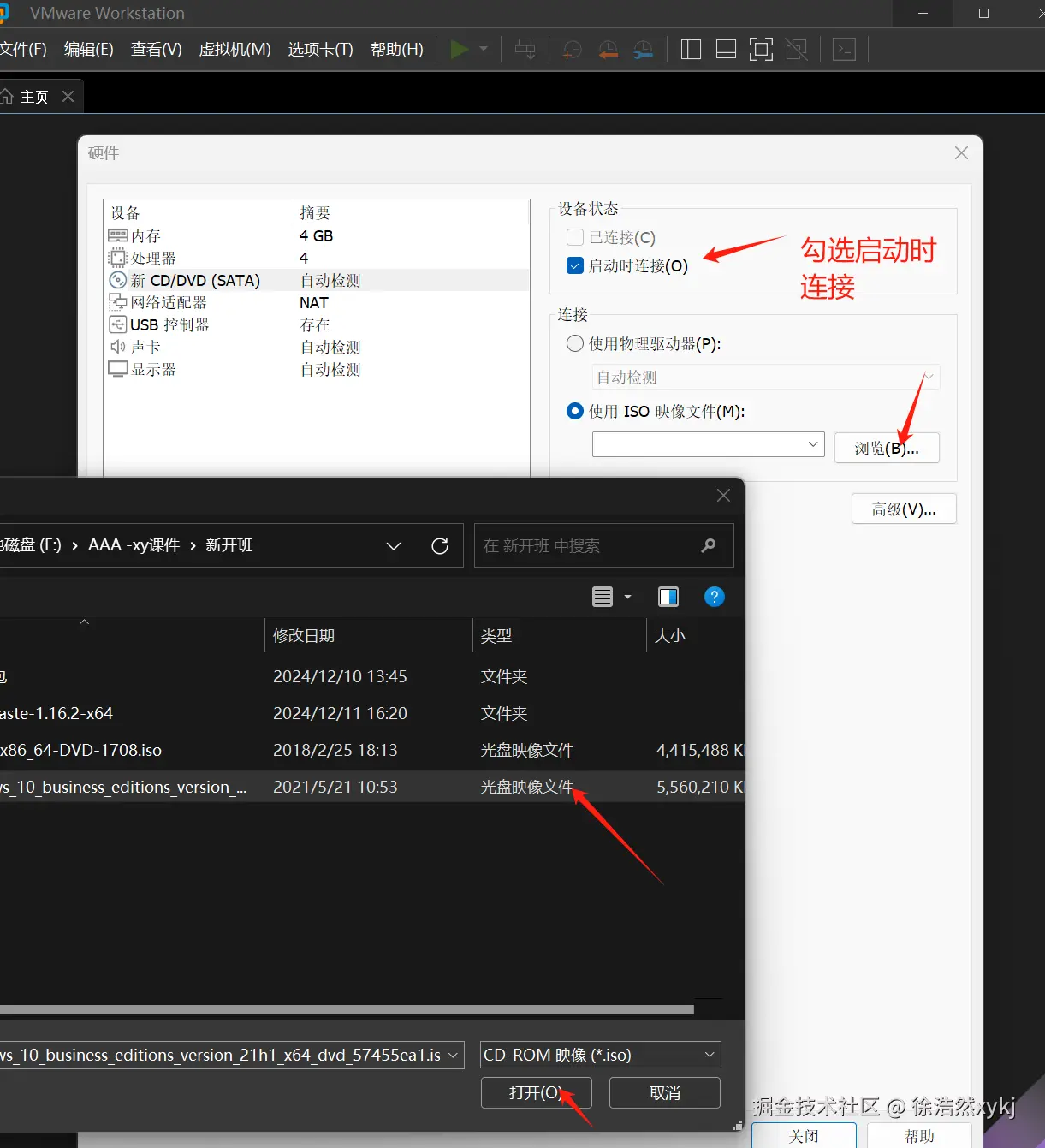Click the 在 新开班 中搜索 search field
This screenshot has height=1148, width=1045.
pyautogui.click(x=604, y=545)
